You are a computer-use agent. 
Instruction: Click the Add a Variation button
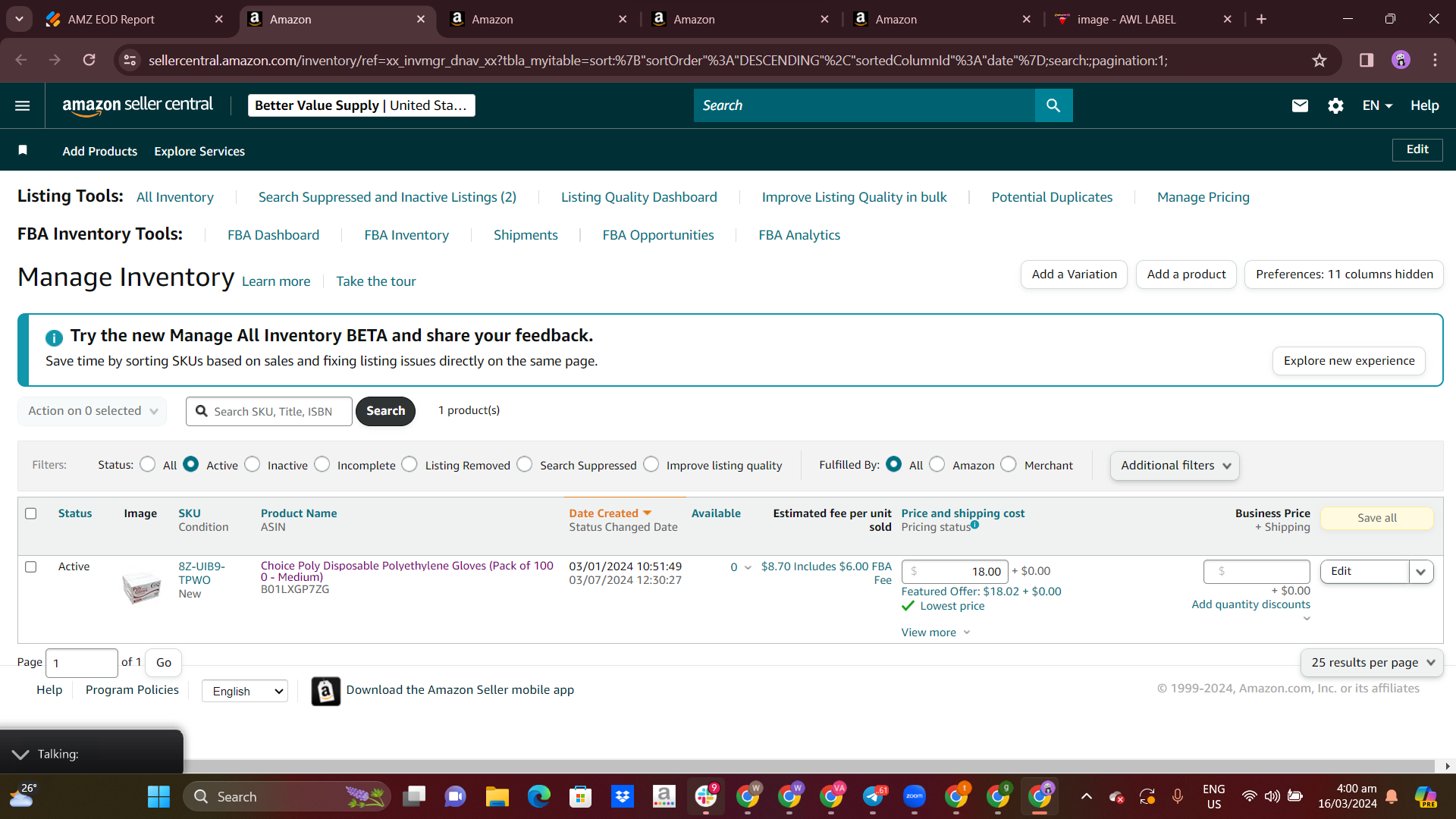tap(1074, 275)
